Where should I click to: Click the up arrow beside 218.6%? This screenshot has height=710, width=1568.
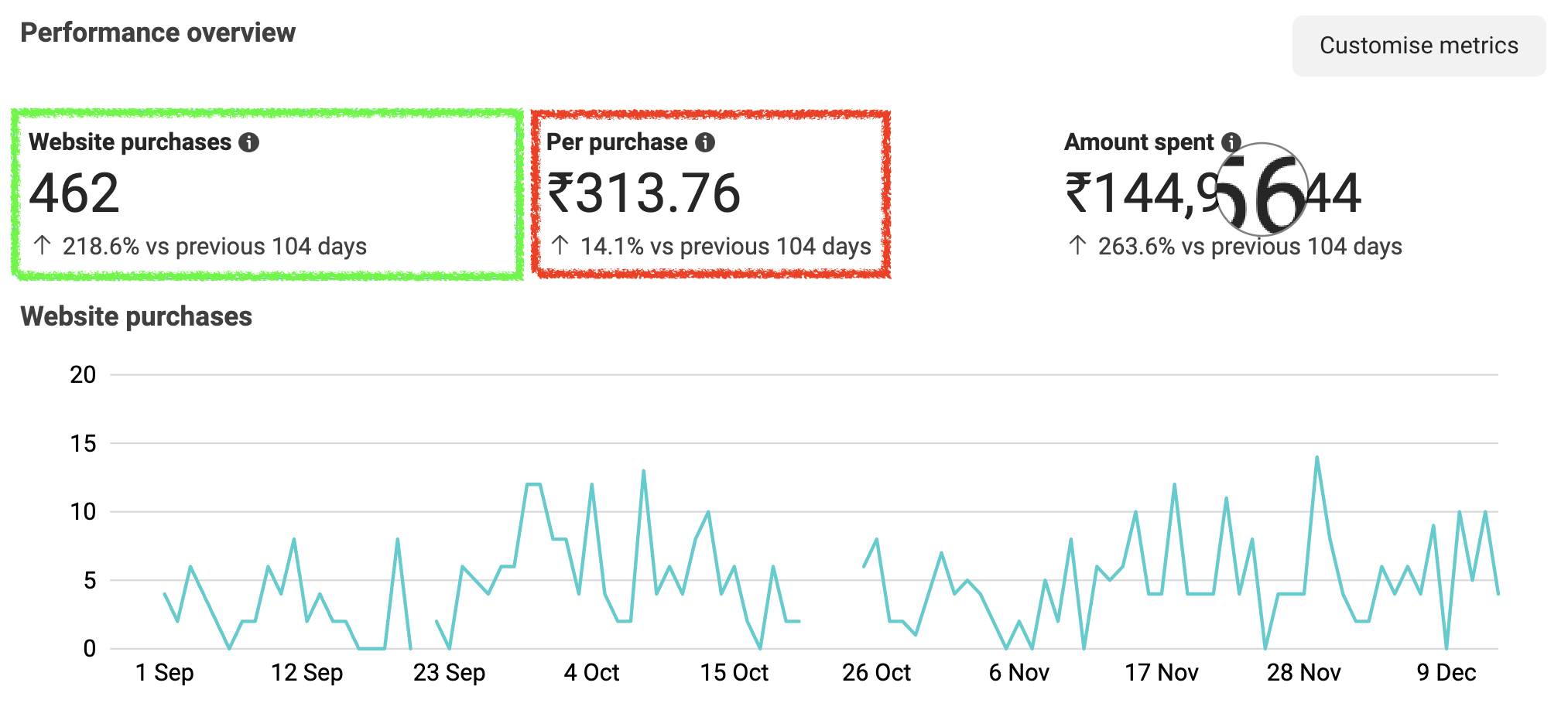point(43,246)
